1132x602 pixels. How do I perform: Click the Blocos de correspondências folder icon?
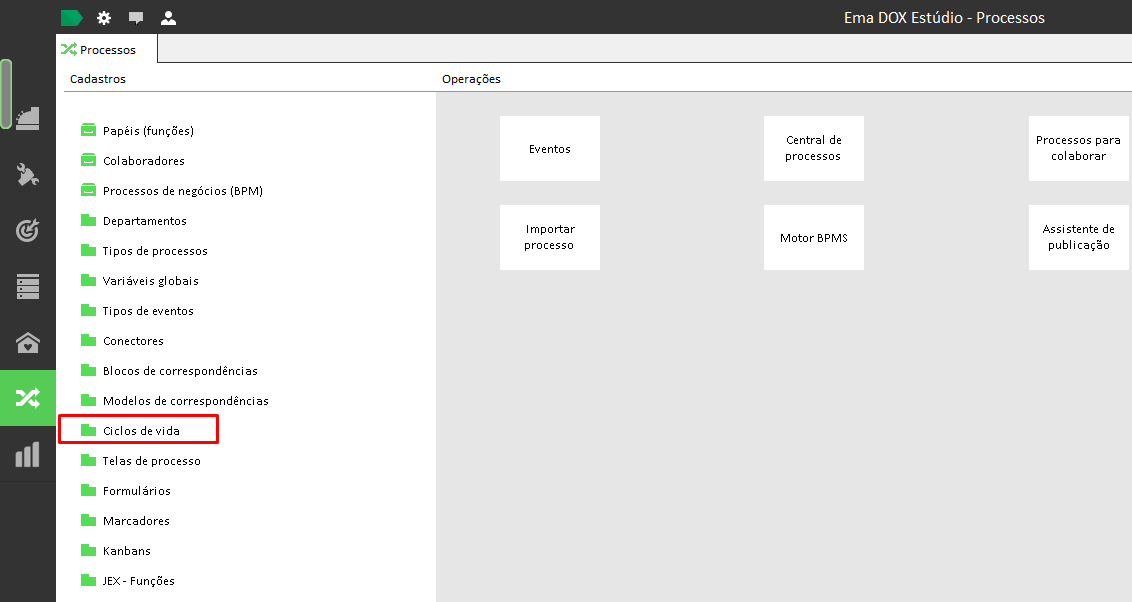[88, 370]
